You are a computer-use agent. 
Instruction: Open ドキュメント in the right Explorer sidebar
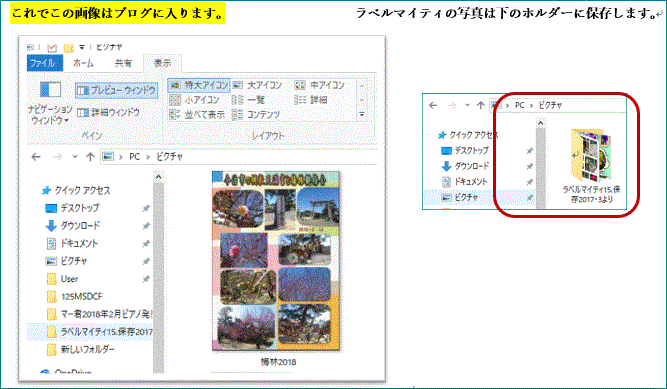pos(465,182)
